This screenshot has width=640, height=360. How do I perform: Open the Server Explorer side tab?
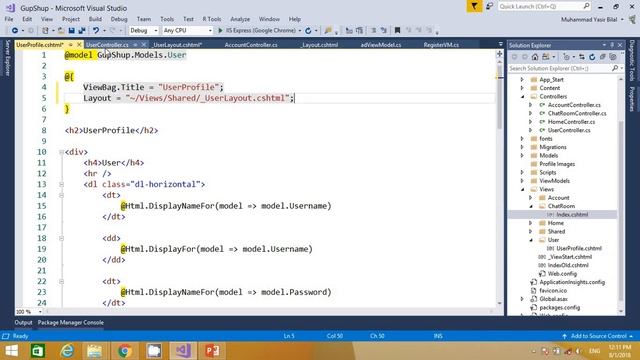pos(7,58)
